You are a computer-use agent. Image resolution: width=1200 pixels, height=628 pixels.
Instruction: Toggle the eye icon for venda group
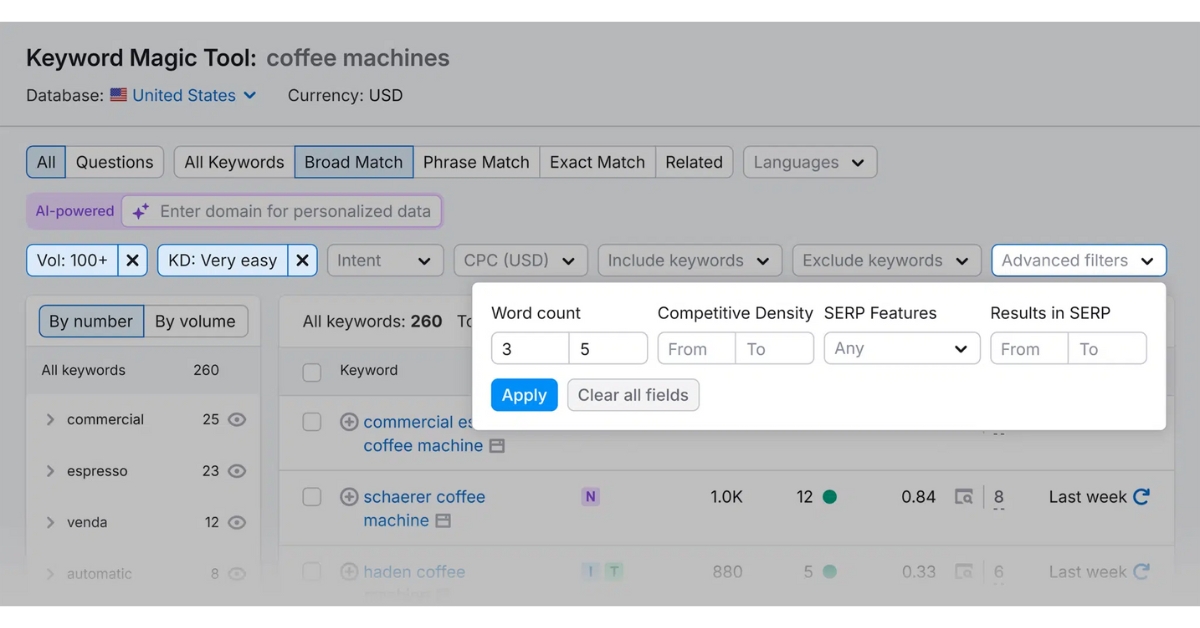(x=237, y=522)
